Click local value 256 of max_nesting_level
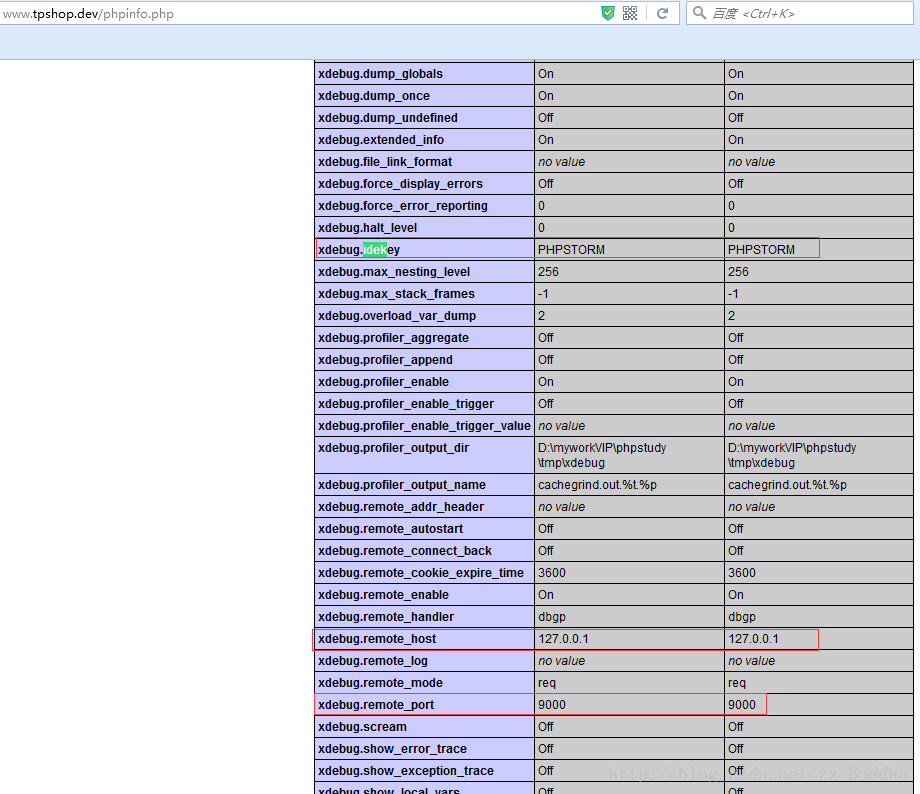Screen dimensions: 920x794 coord(548,272)
